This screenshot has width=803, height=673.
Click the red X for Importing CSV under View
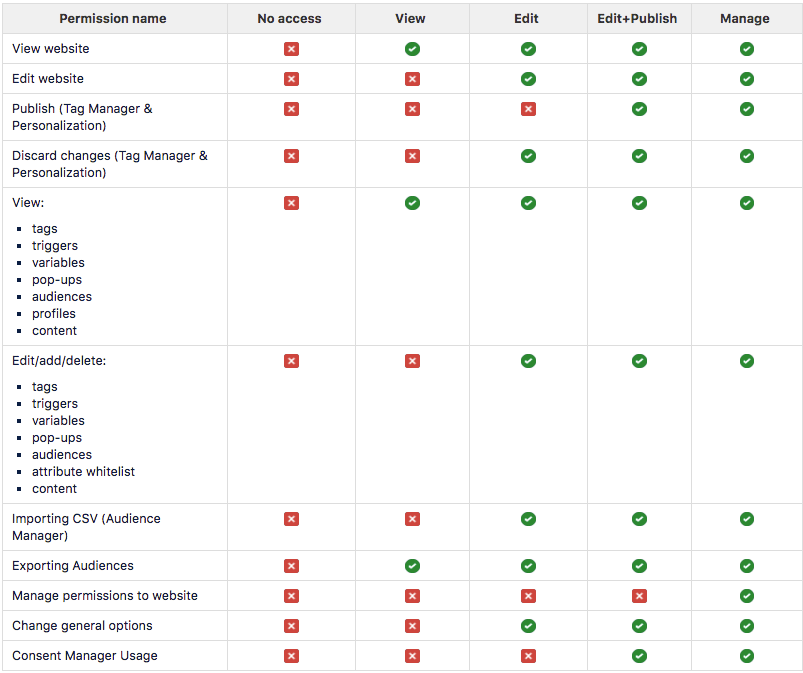[x=412, y=519]
